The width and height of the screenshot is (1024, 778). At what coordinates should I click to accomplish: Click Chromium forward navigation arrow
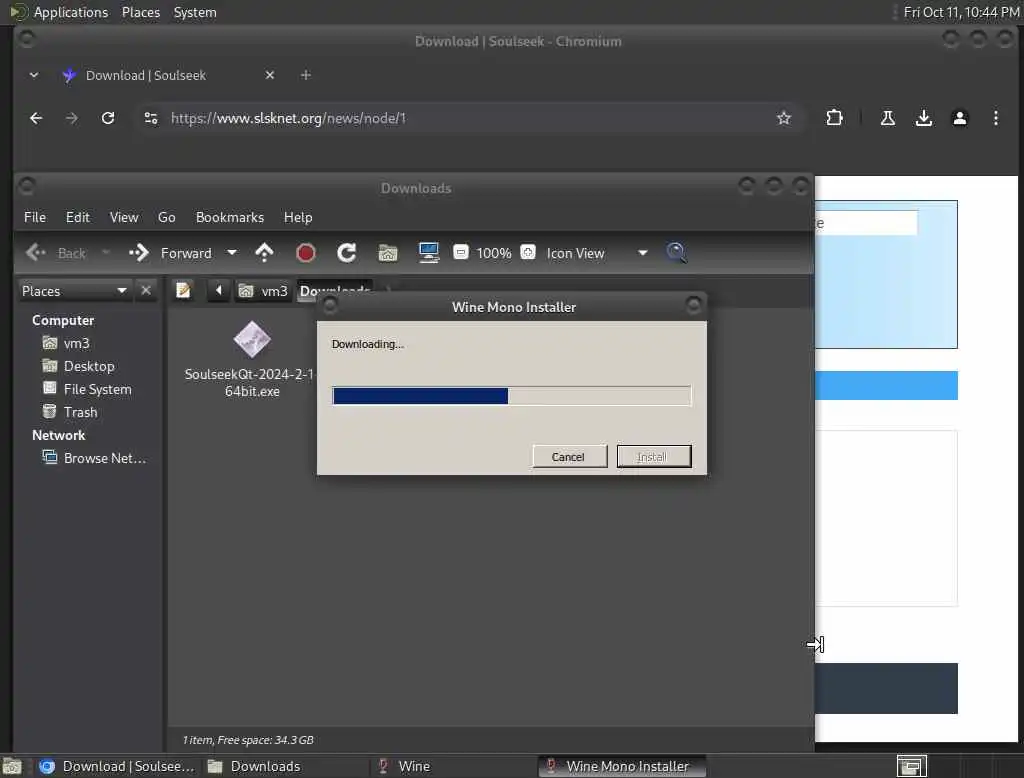click(x=72, y=118)
